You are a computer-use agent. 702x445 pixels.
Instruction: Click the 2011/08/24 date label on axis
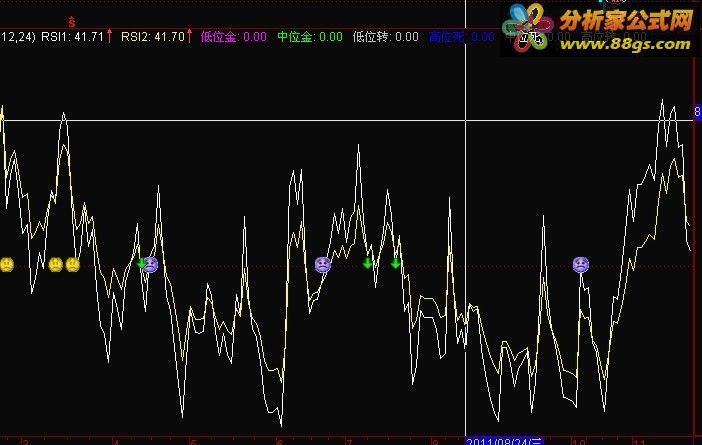tap(505, 441)
